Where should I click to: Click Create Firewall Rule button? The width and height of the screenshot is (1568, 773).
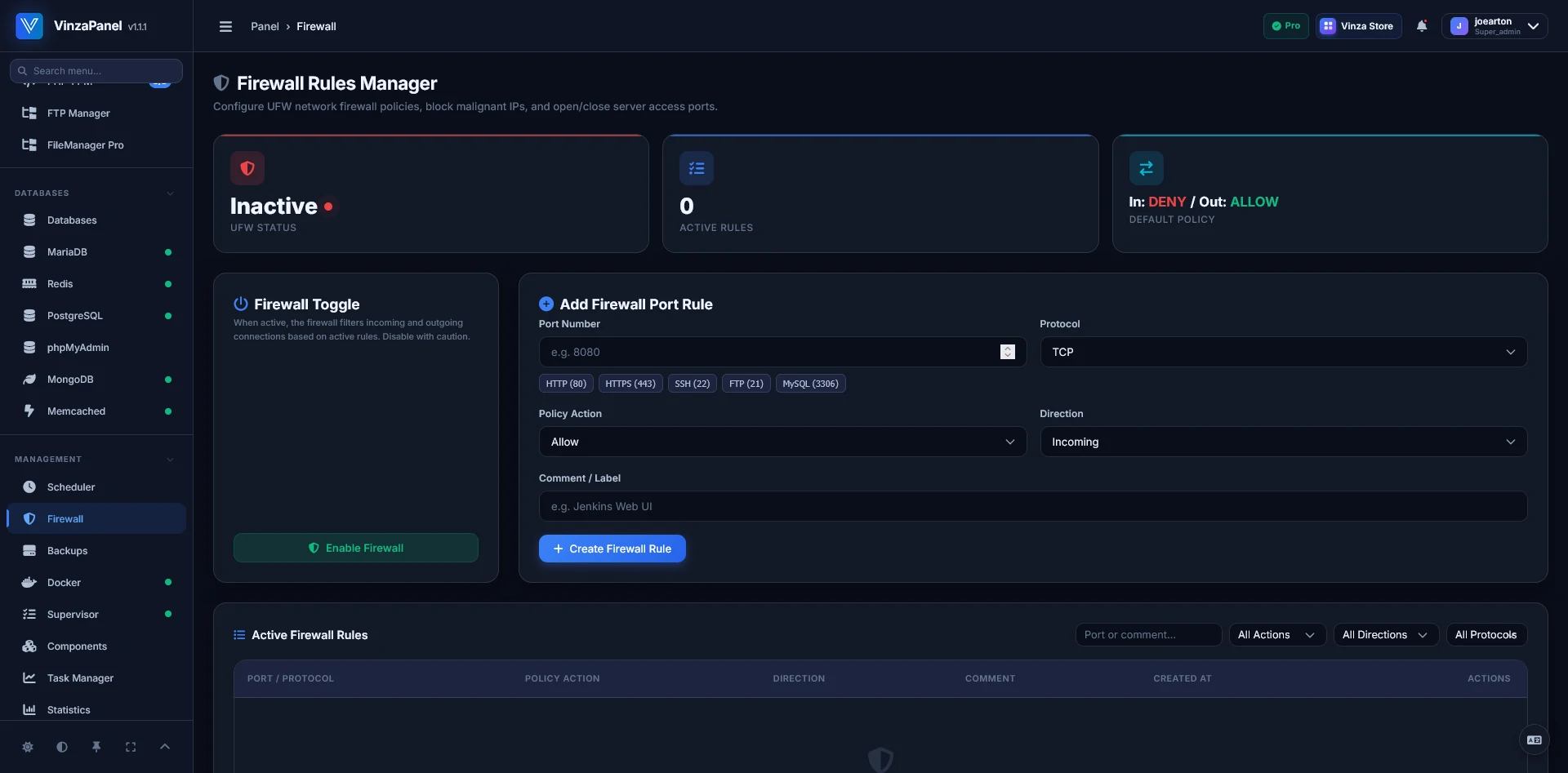coord(612,549)
